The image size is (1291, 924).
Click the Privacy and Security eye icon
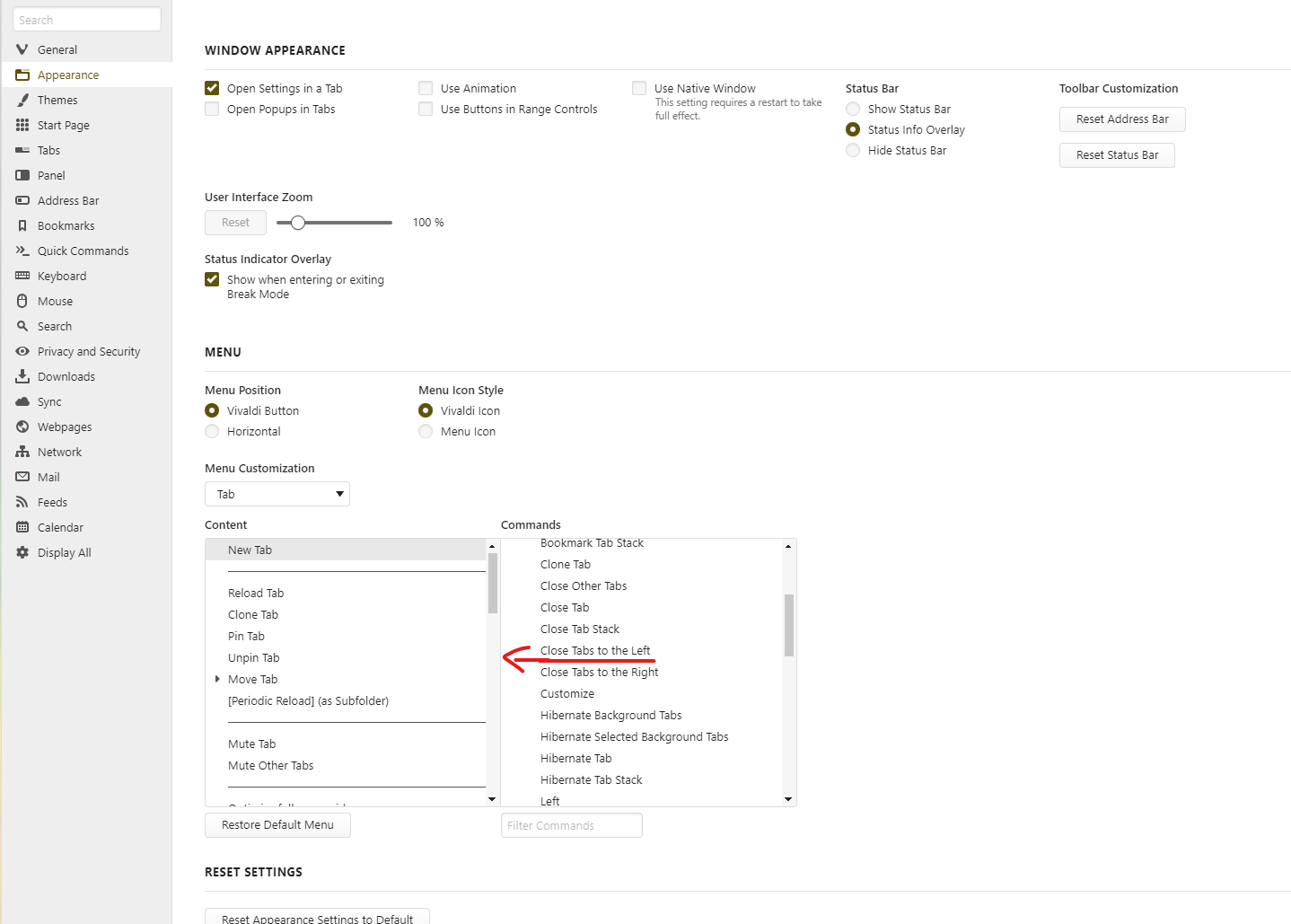click(x=22, y=351)
